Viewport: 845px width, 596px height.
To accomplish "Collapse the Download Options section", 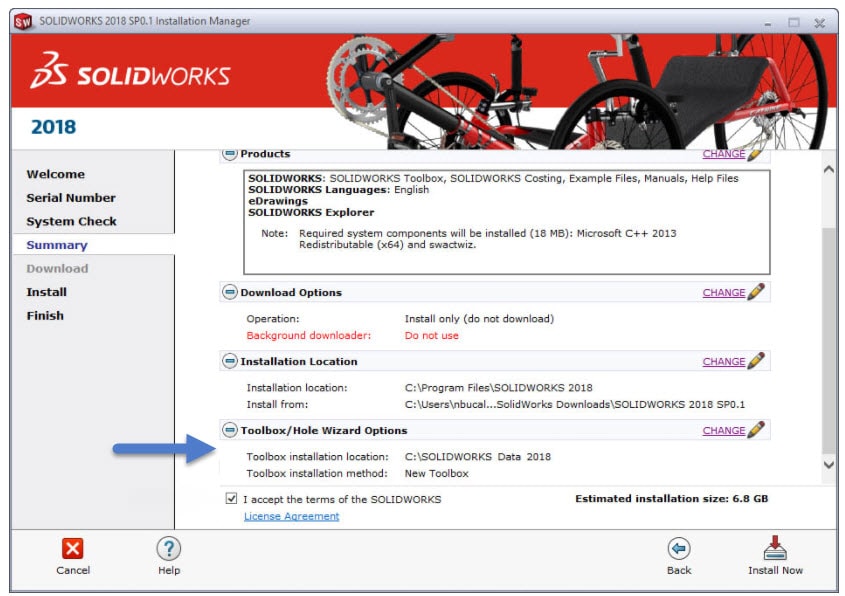I will (230, 292).
